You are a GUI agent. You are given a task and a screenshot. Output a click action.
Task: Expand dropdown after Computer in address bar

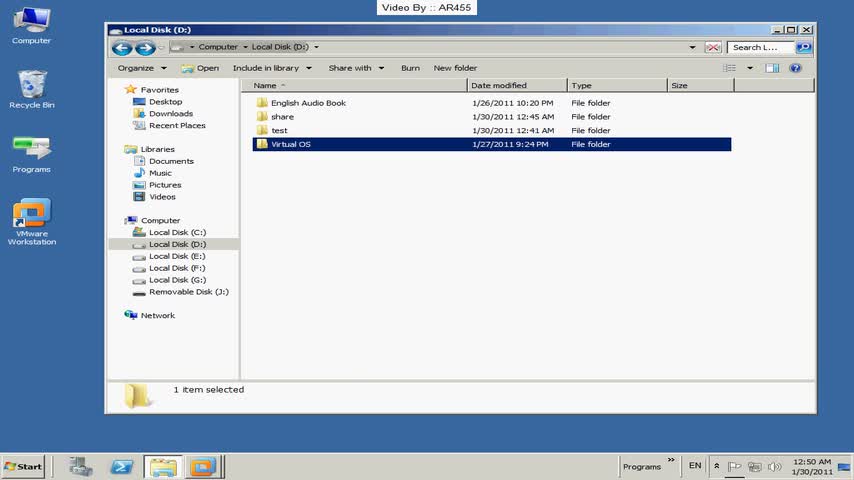[x=245, y=47]
